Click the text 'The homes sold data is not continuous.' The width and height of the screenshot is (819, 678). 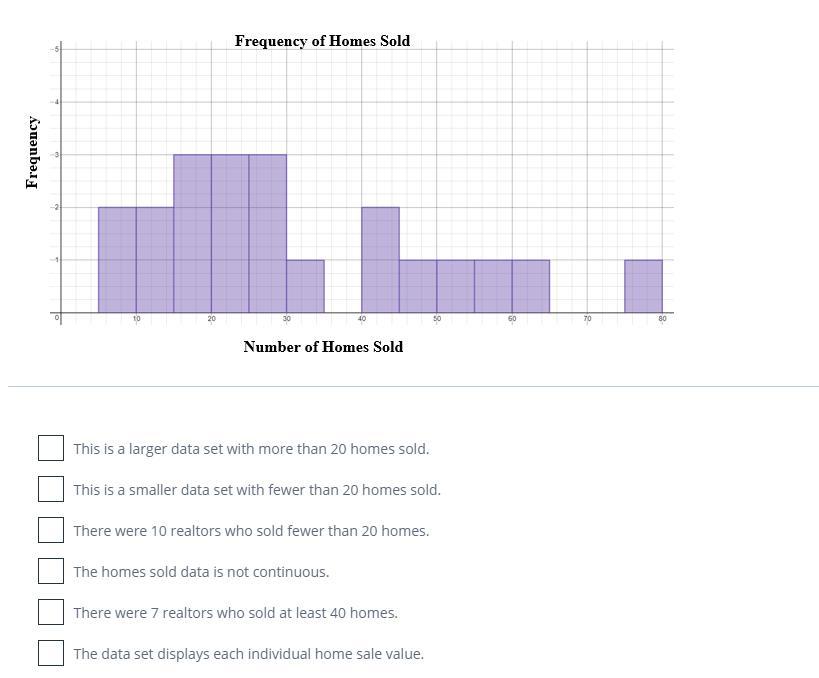(201, 572)
